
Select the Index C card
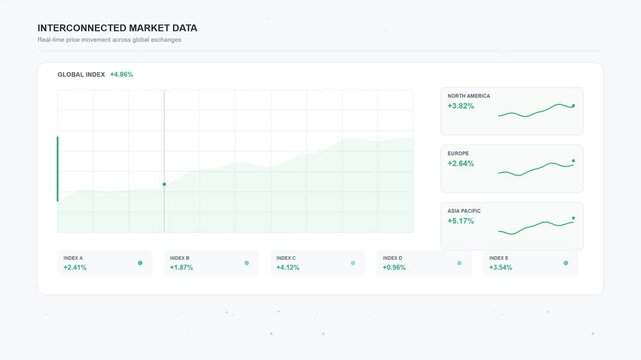(318, 263)
